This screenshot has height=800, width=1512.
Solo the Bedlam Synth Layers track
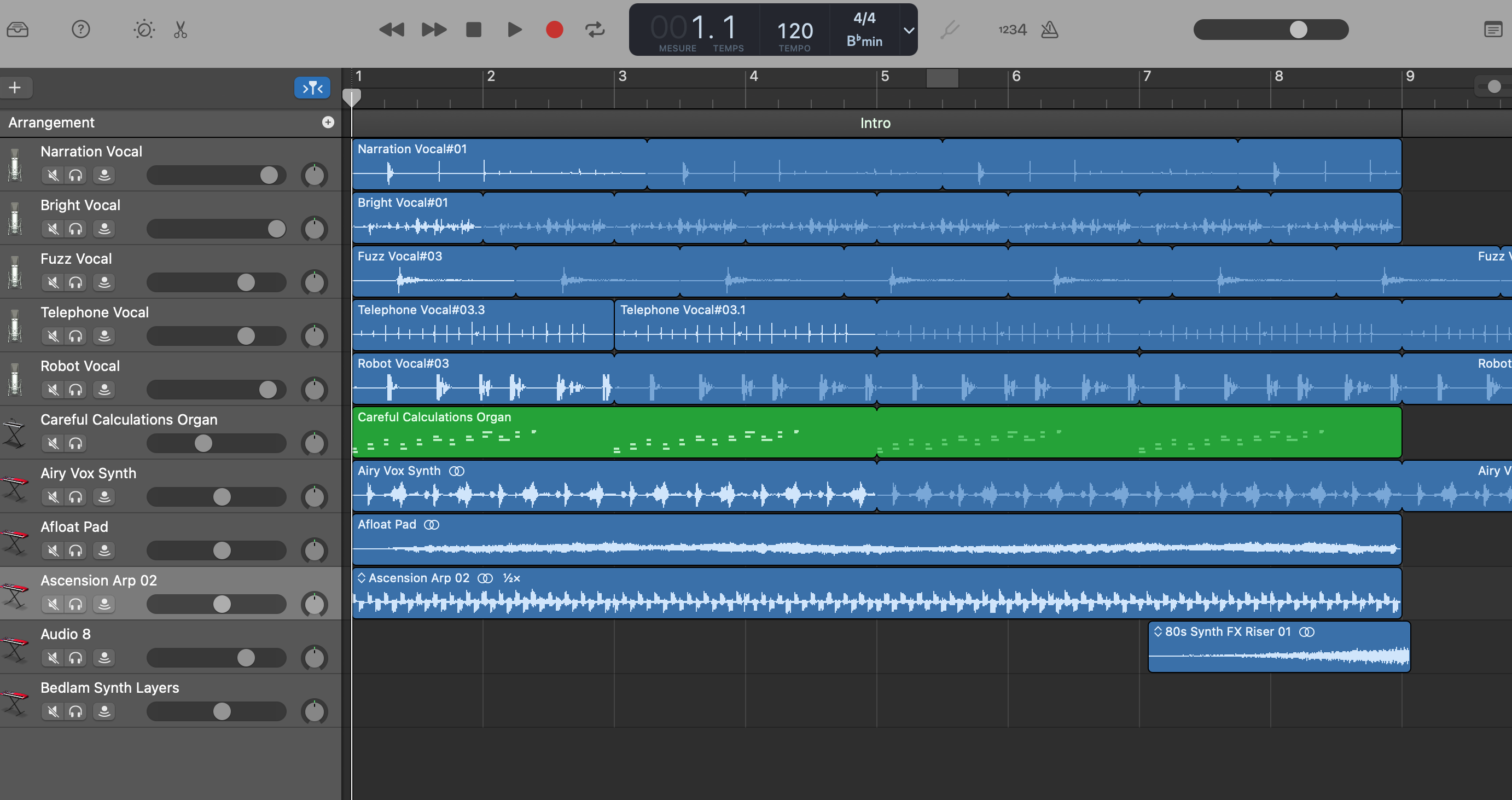(x=75, y=711)
